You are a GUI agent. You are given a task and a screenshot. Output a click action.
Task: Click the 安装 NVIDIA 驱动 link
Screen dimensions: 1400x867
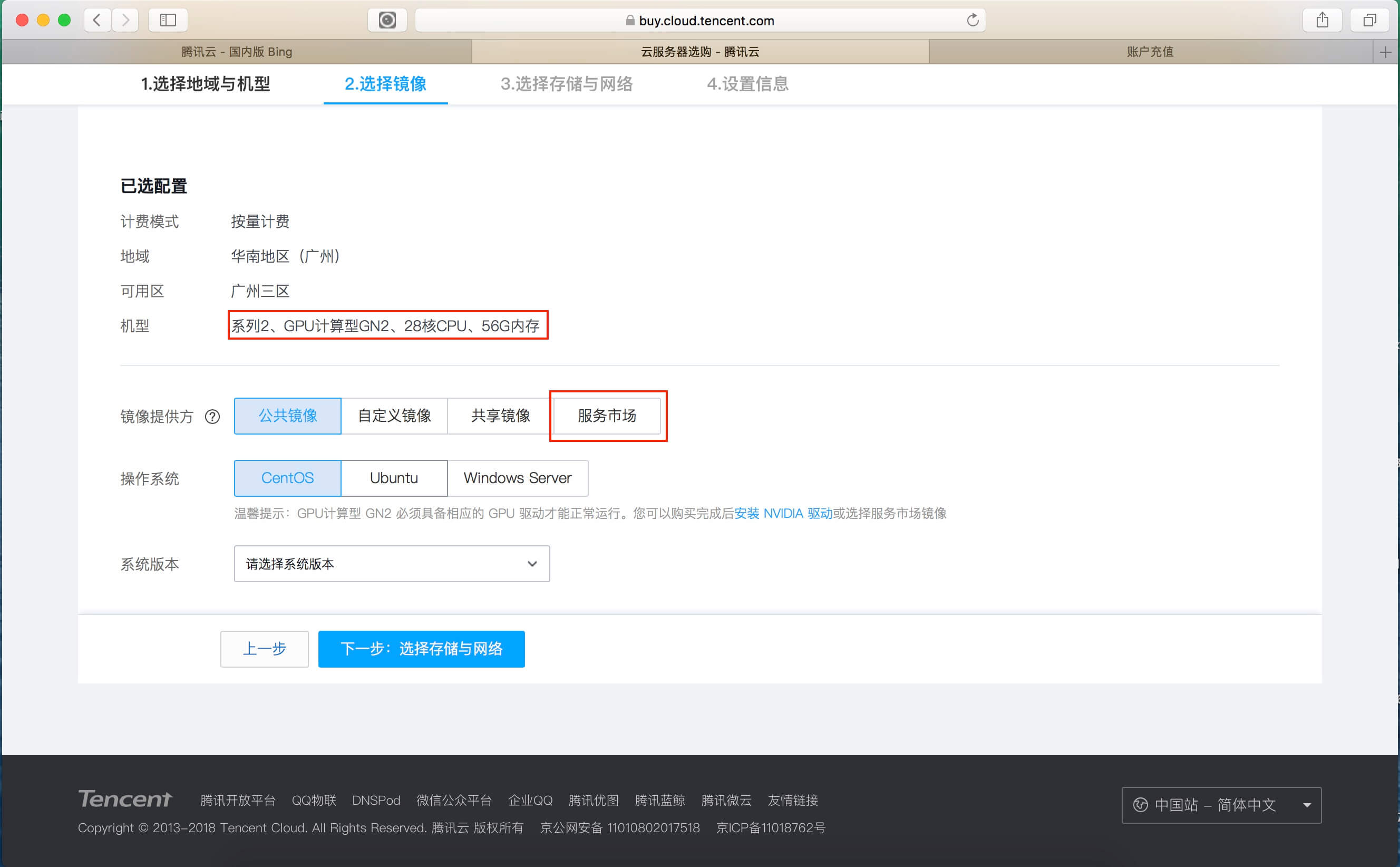click(783, 513)
